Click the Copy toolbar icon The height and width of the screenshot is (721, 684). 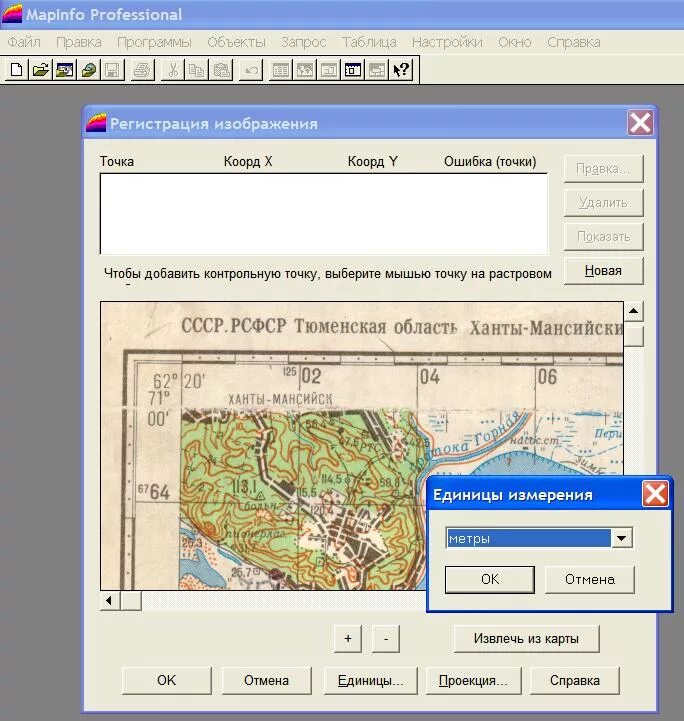197,70
